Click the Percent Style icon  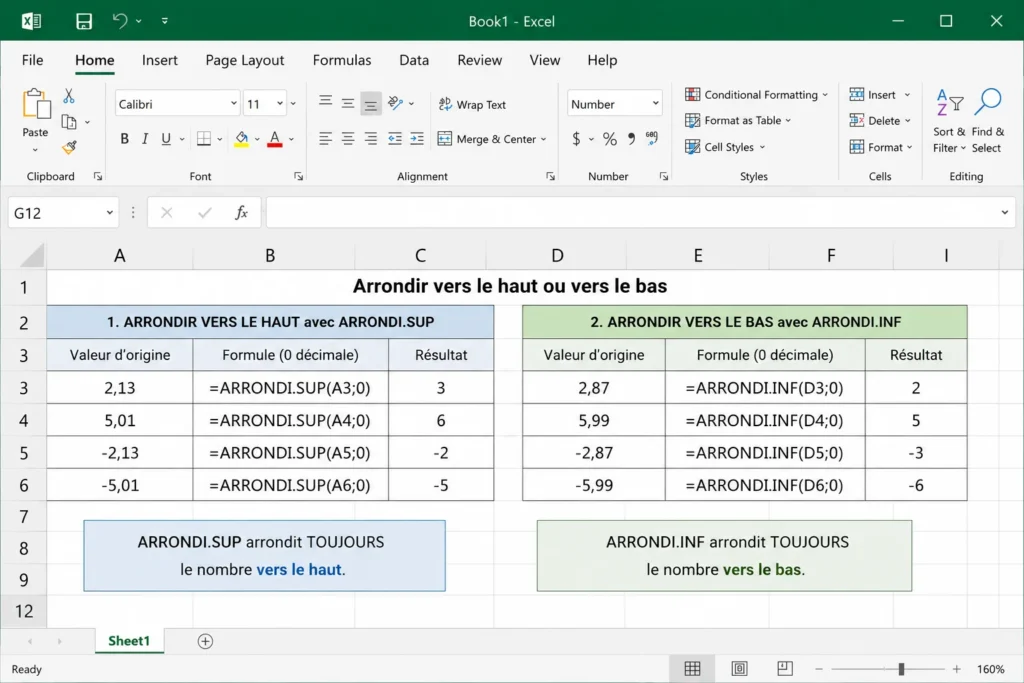pos(610,138)
